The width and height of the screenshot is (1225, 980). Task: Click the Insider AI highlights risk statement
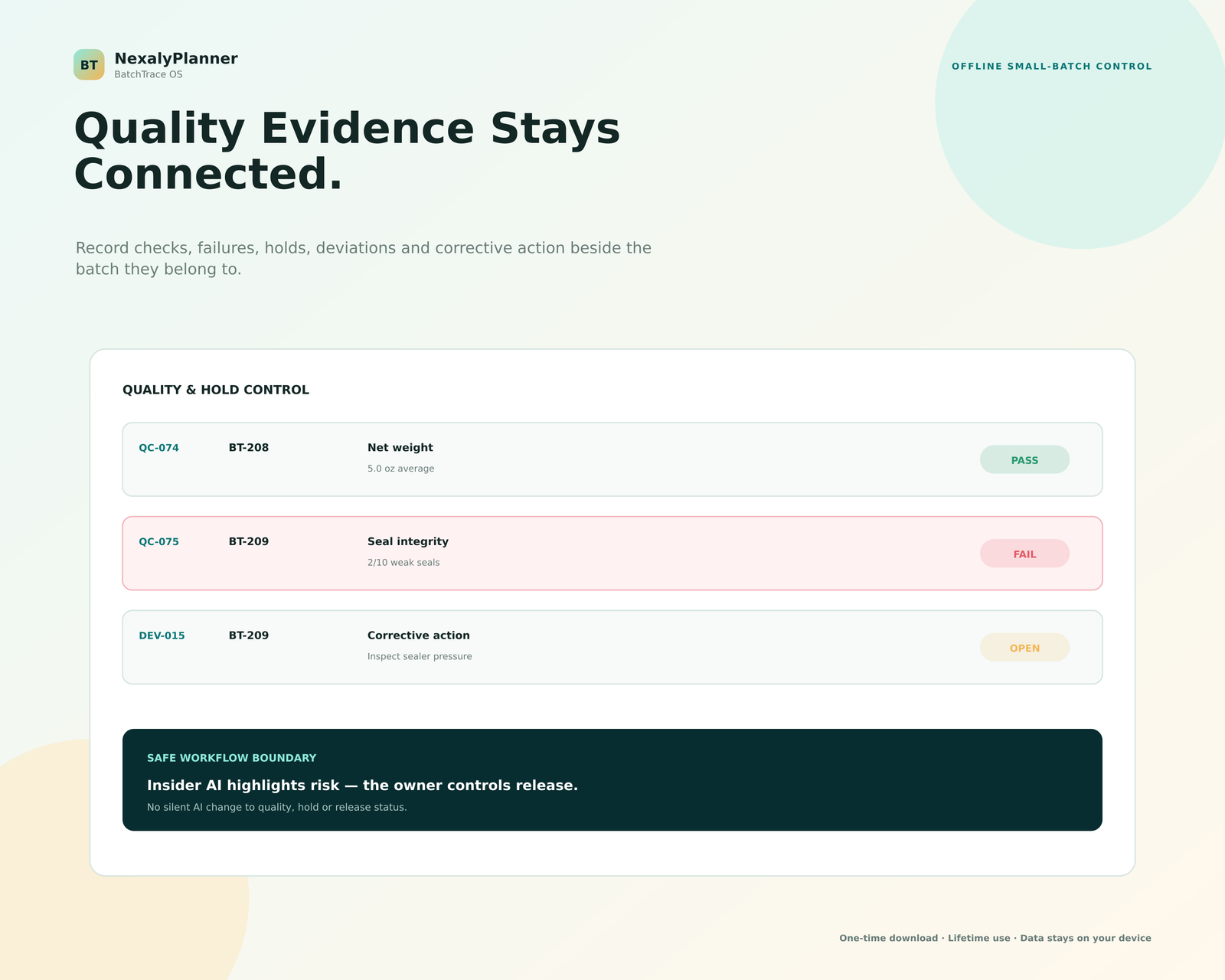362,786
